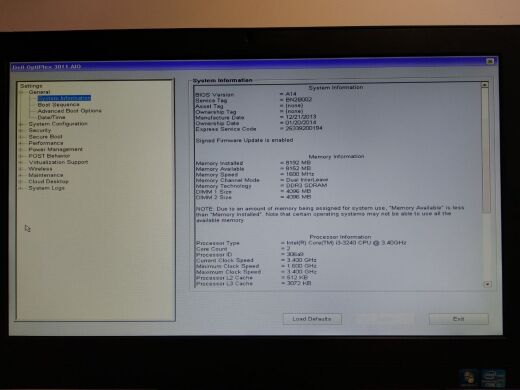
Task: Click the Minimum Clock Speed label
Action: (227, 266)
